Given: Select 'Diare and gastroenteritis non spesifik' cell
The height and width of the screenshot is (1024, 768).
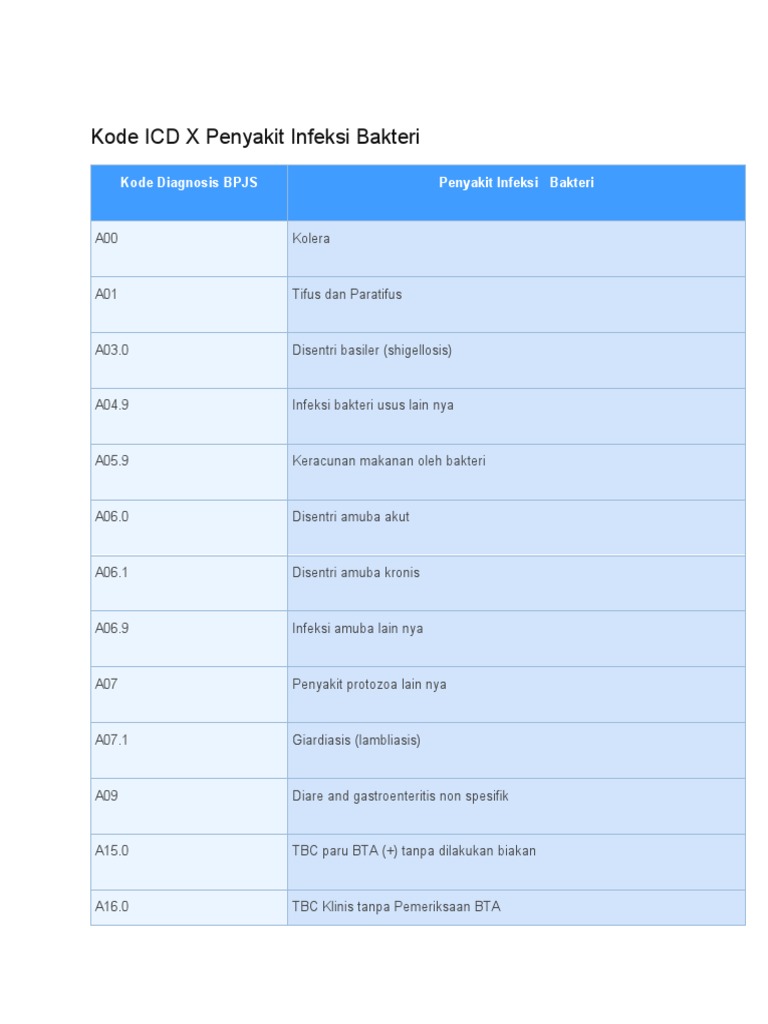Looking at the screenshot, I should (400, 797).
